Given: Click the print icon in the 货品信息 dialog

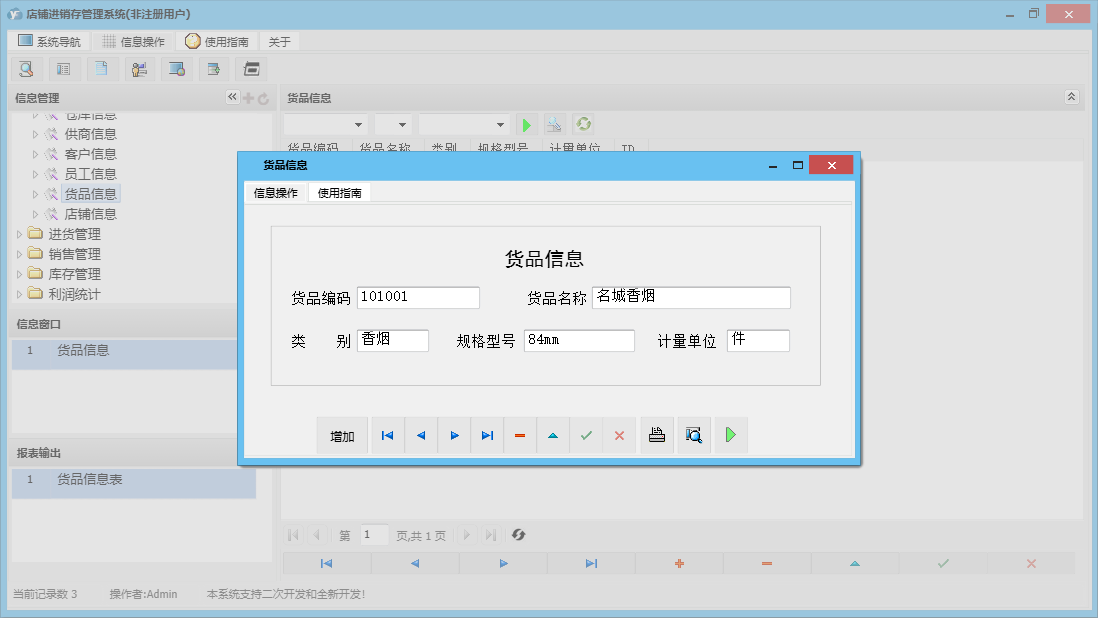Looking at the screenshot, I should pyautogui.click(x=656, y=435).
